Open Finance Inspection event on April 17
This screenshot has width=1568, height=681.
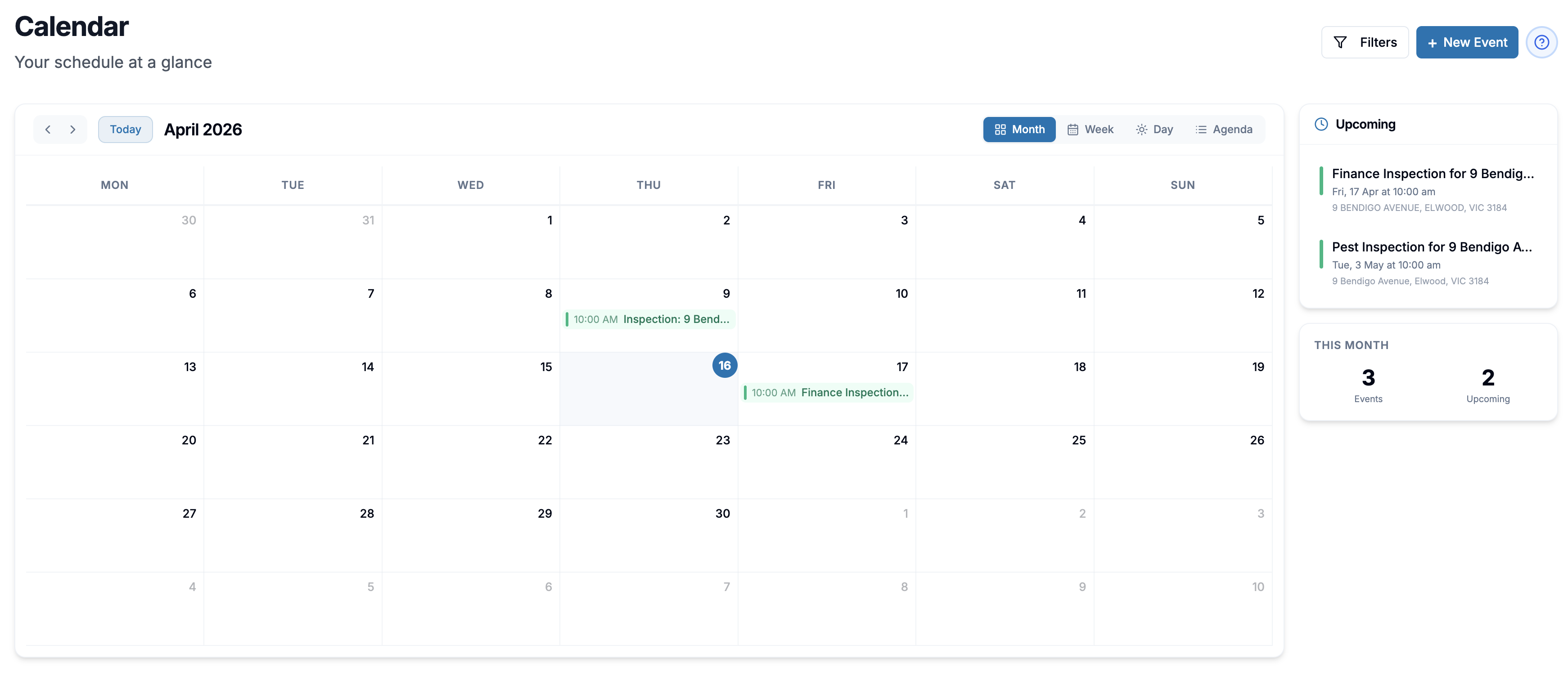coord(827,393)
